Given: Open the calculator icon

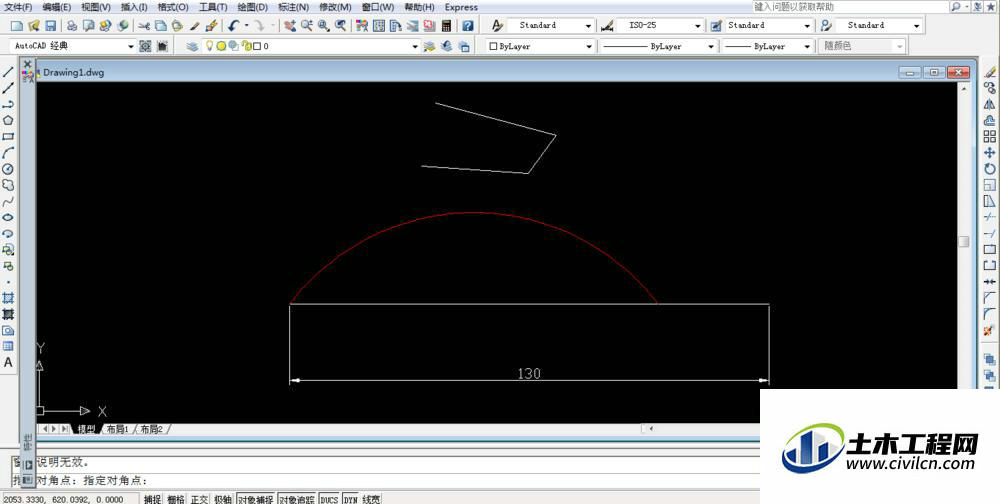Looking at the screenshot, I should [446, 26].
